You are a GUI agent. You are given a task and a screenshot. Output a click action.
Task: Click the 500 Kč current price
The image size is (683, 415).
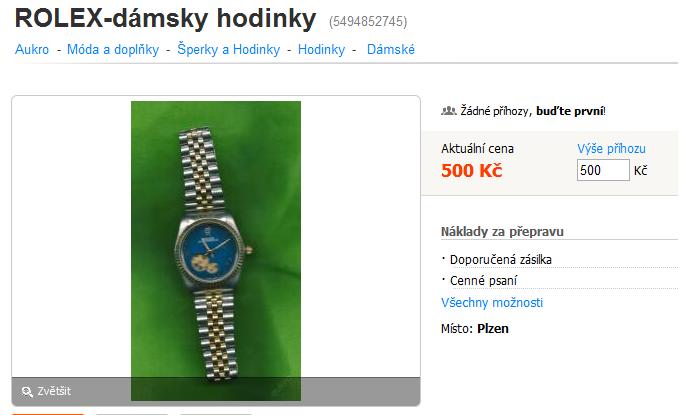471,171
